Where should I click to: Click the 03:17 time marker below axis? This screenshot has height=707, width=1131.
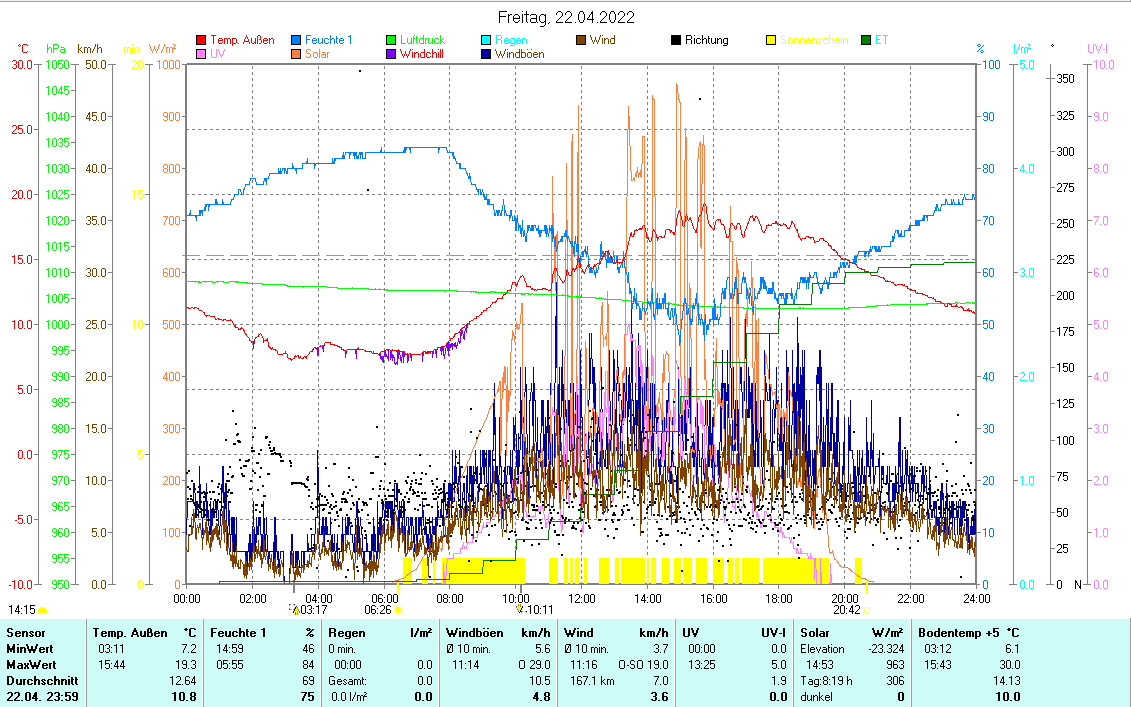tap(312, 609)
